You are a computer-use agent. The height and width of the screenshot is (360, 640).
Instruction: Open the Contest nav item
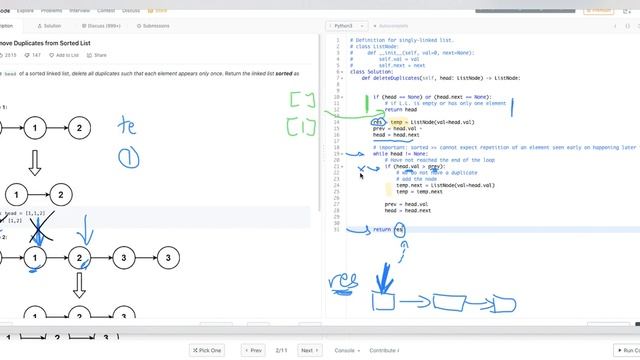[x=106, y=11]
